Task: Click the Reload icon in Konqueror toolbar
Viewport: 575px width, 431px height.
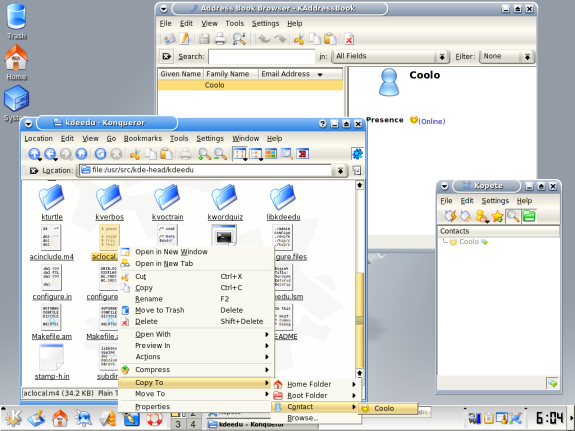Action: [100, 154]
